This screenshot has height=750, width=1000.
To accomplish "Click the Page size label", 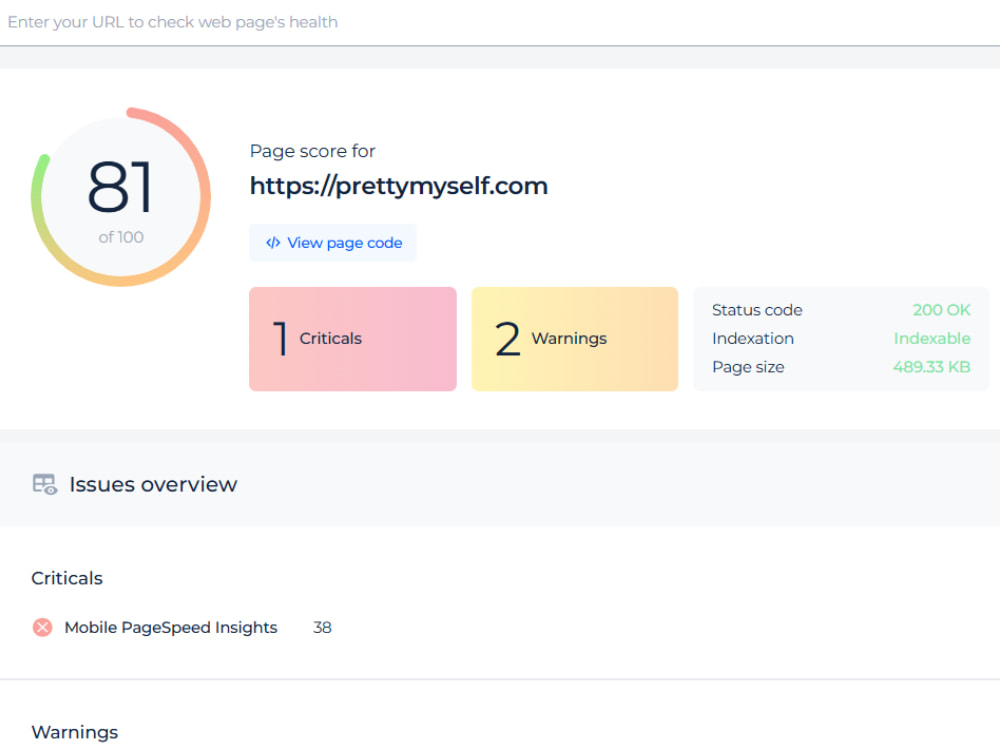I will tap(748, 367).
